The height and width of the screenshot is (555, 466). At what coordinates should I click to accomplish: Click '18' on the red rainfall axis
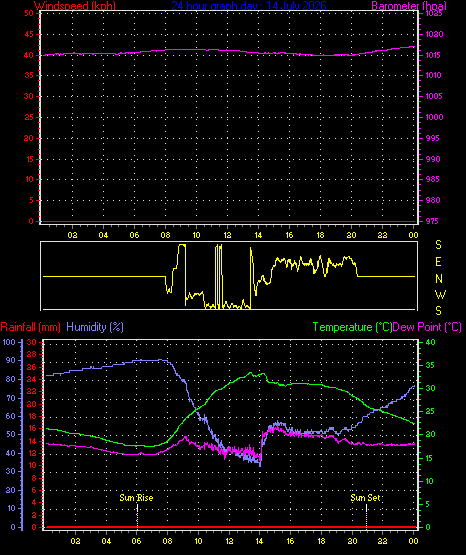32,416
